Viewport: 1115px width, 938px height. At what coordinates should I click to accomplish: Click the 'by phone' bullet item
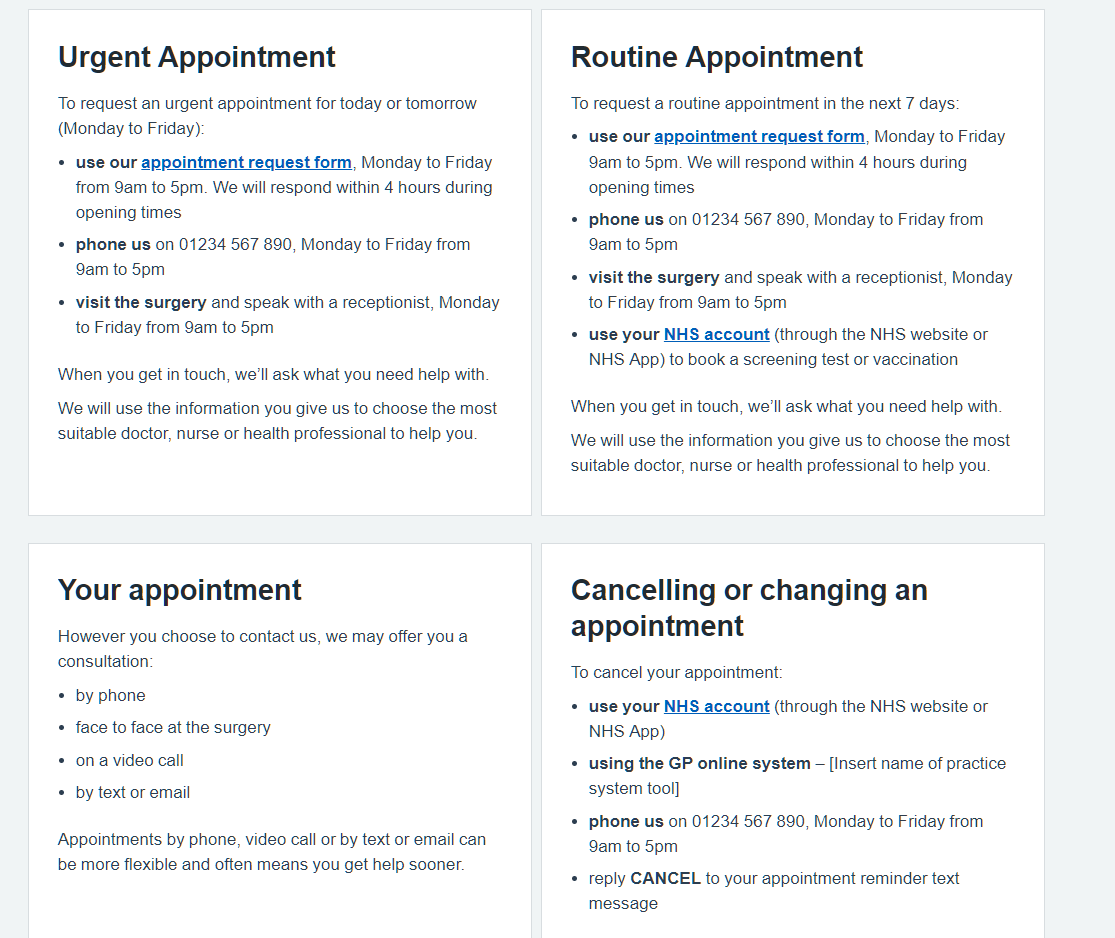tap(110, 695)
